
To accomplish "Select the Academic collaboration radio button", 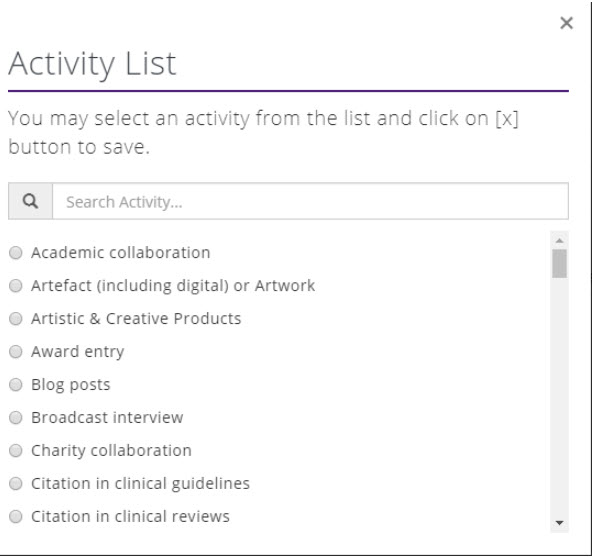I will pyautogui.click(x=16, y=253).
